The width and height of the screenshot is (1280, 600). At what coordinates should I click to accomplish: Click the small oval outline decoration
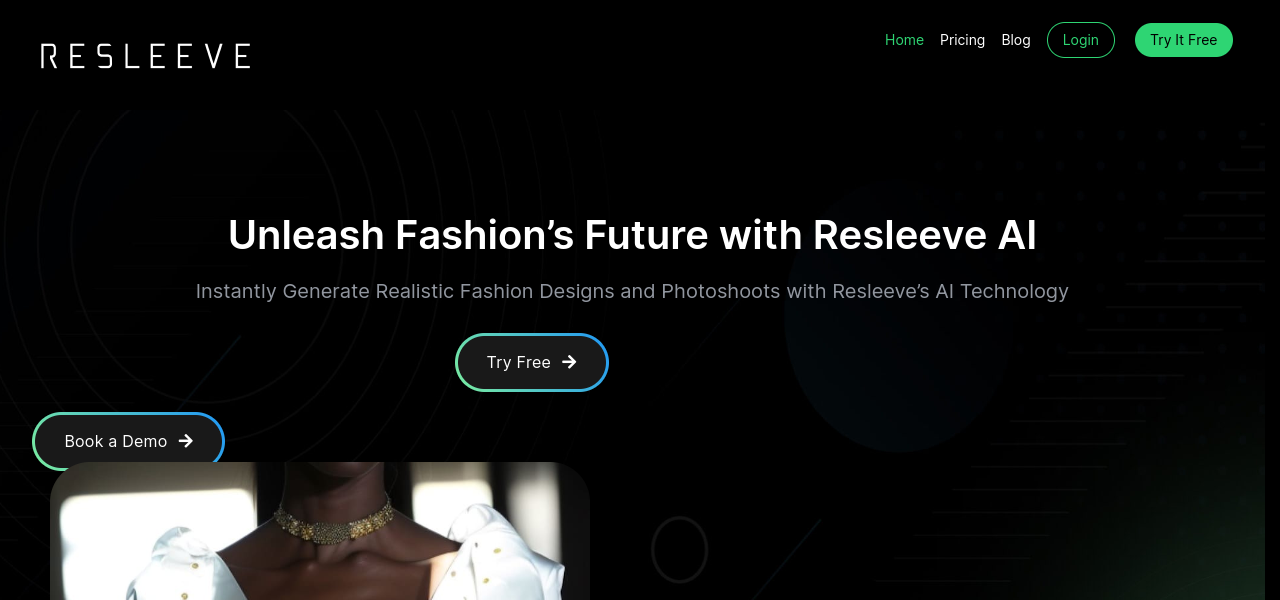[680, 549]
